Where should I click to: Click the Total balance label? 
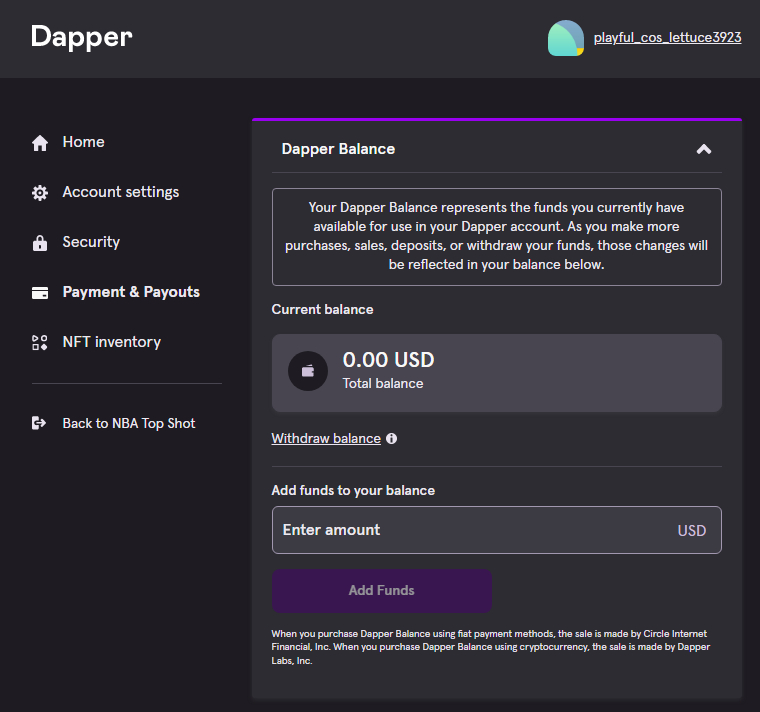383,383
